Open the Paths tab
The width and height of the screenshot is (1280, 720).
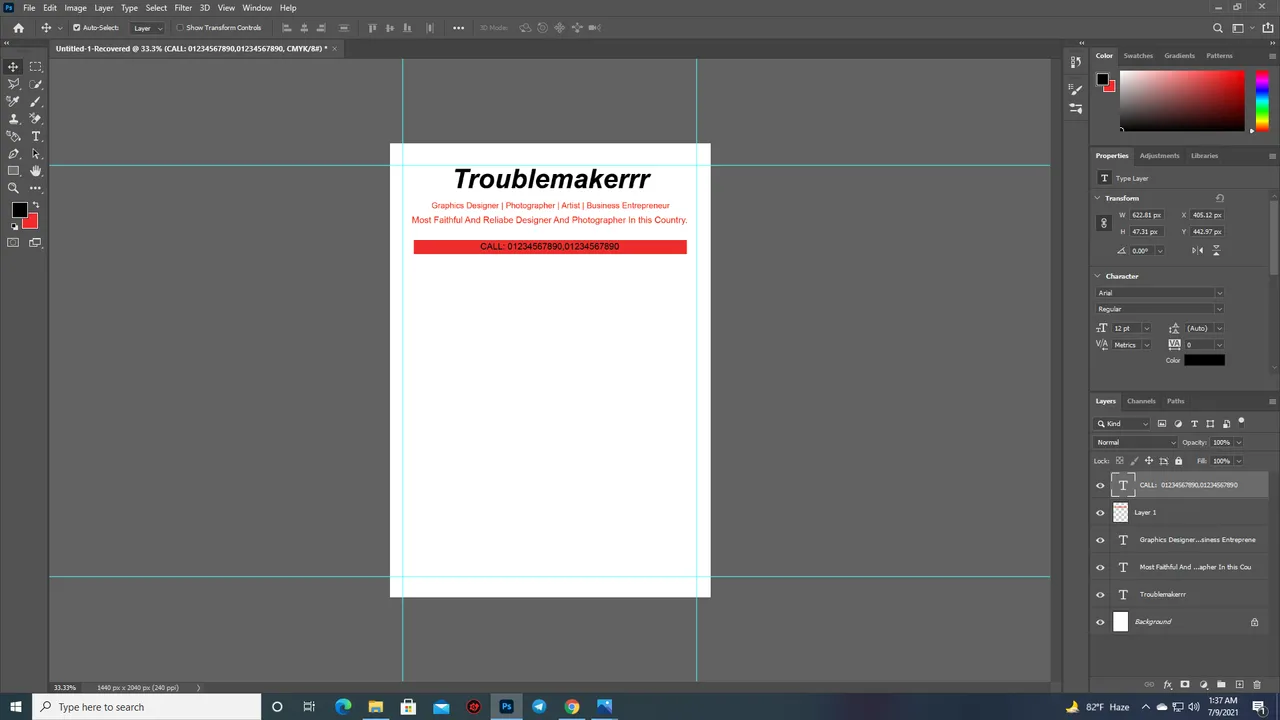1175,401
